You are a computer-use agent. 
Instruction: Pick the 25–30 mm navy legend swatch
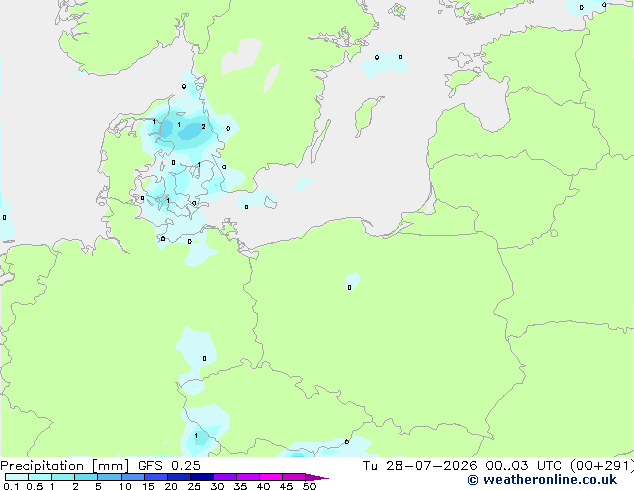click(202, 477)
